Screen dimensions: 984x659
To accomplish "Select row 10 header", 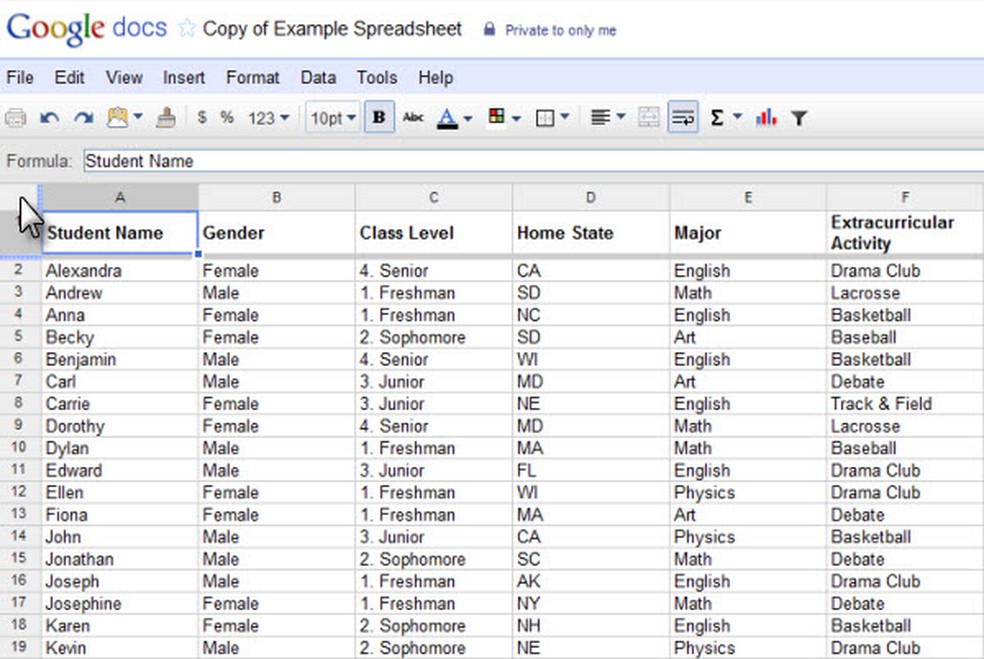I will (20, 447).
